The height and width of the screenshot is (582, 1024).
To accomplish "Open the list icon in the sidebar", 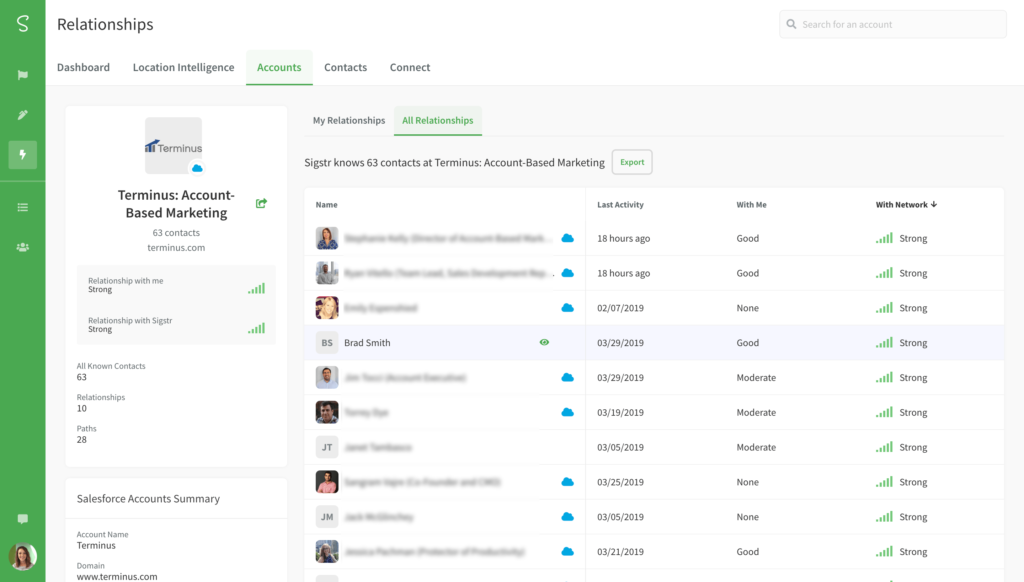I will point(23,208).
